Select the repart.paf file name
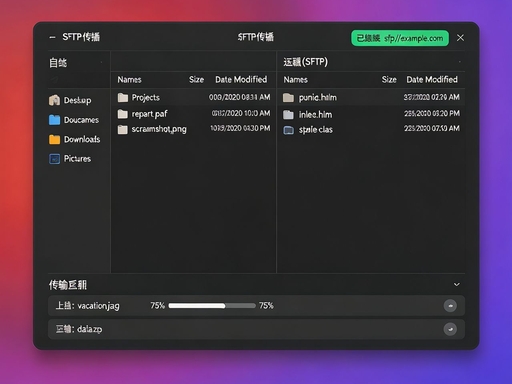This screenshot has height=384, width=512. [x=149, y=114]
